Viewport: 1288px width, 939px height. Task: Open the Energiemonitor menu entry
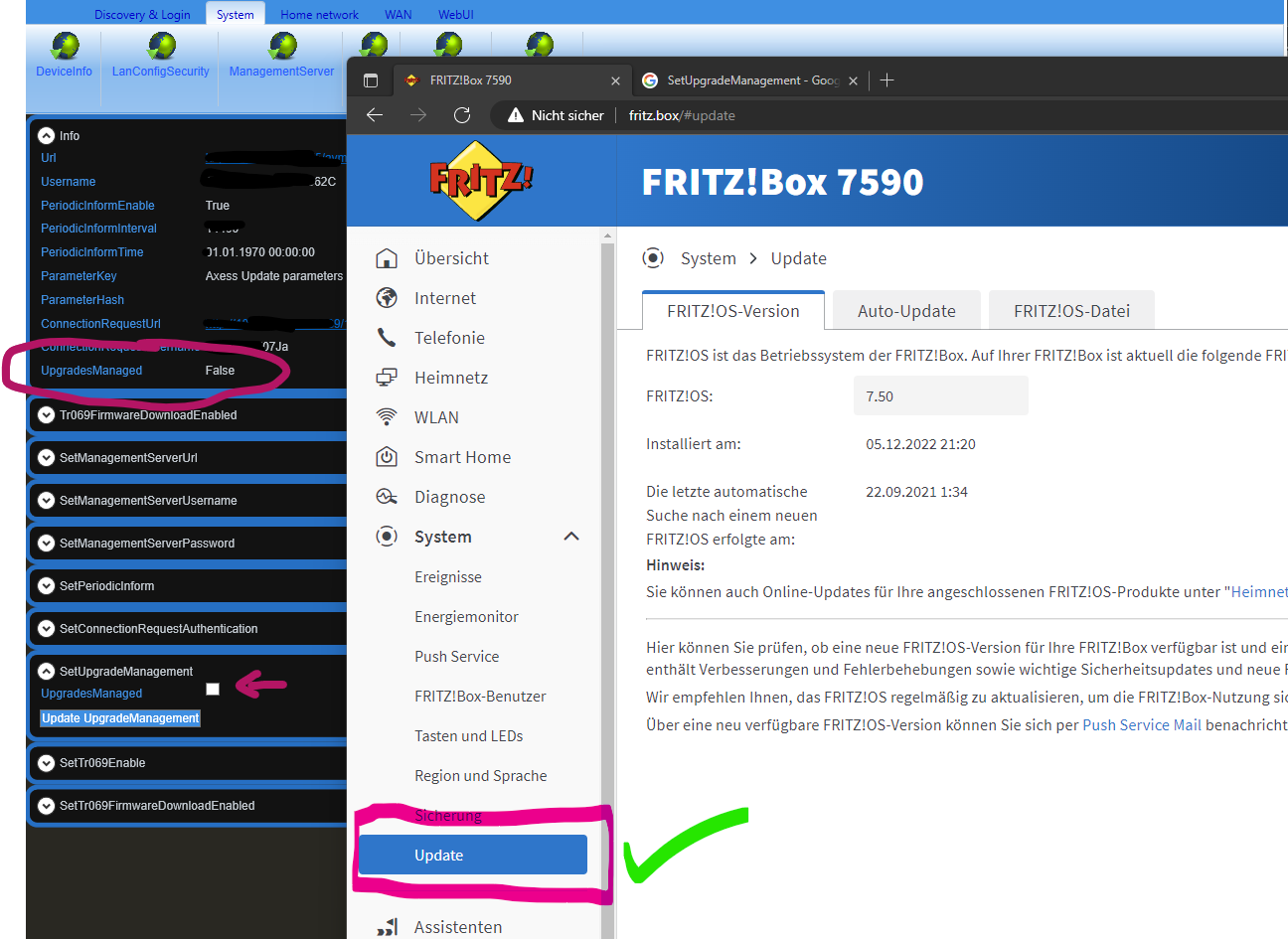466,617
